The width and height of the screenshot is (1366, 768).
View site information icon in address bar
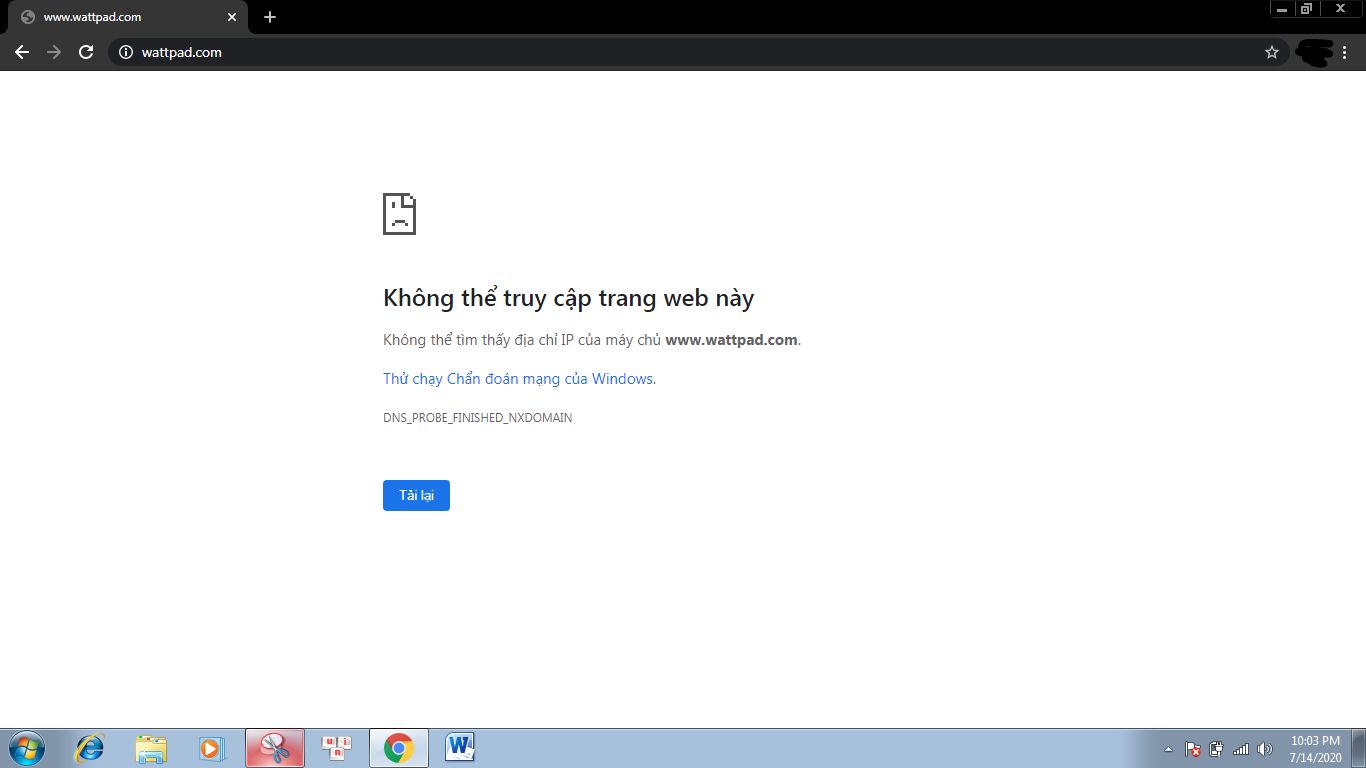point(126,52)
